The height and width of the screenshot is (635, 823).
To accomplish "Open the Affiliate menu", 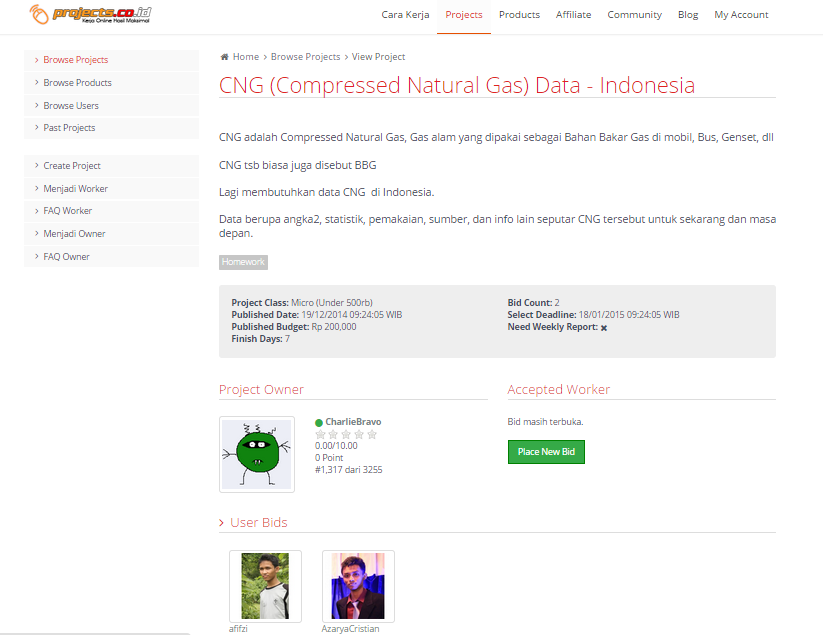I will tap(574, 15).
